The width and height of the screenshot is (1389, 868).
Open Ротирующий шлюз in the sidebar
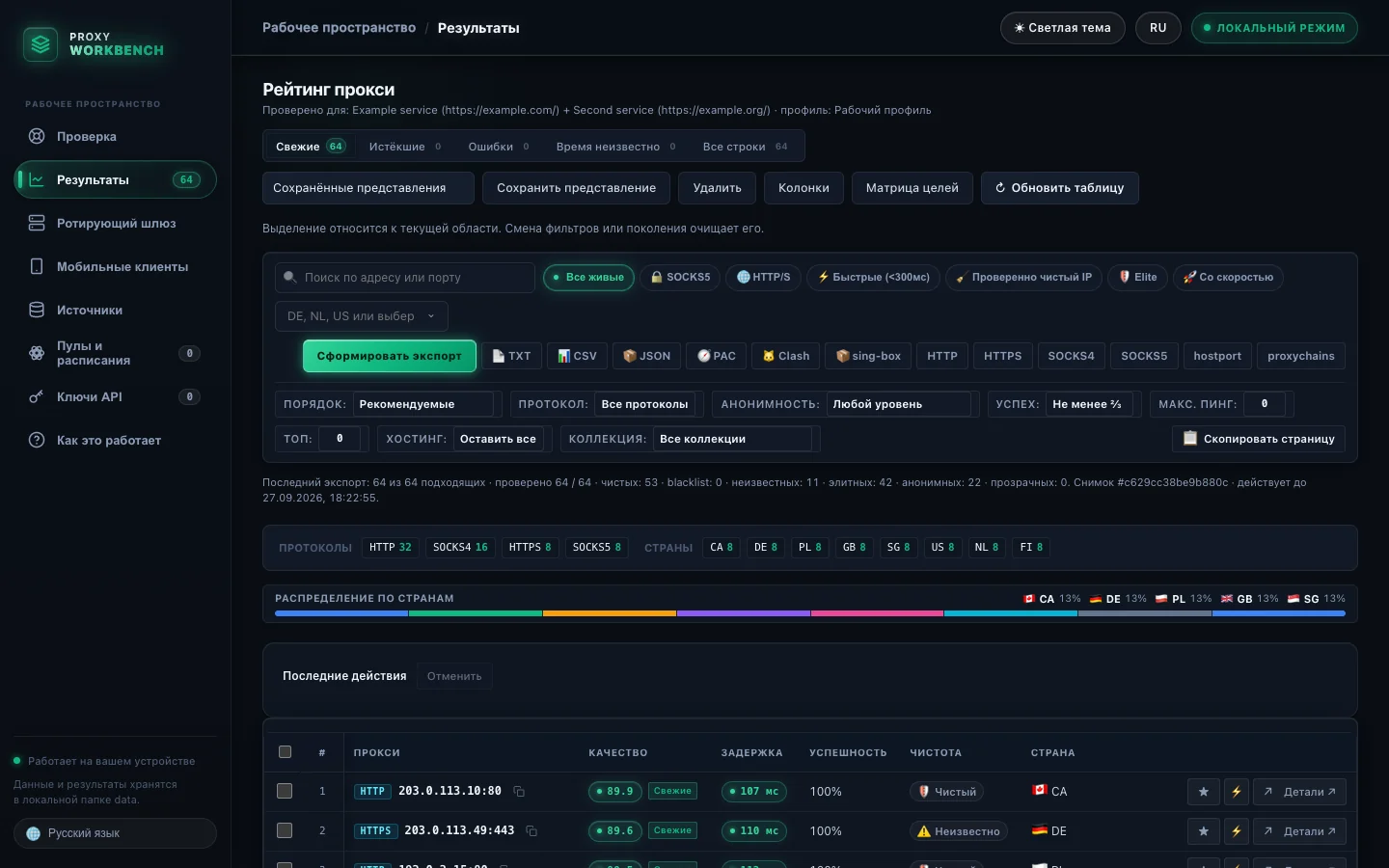115,223
